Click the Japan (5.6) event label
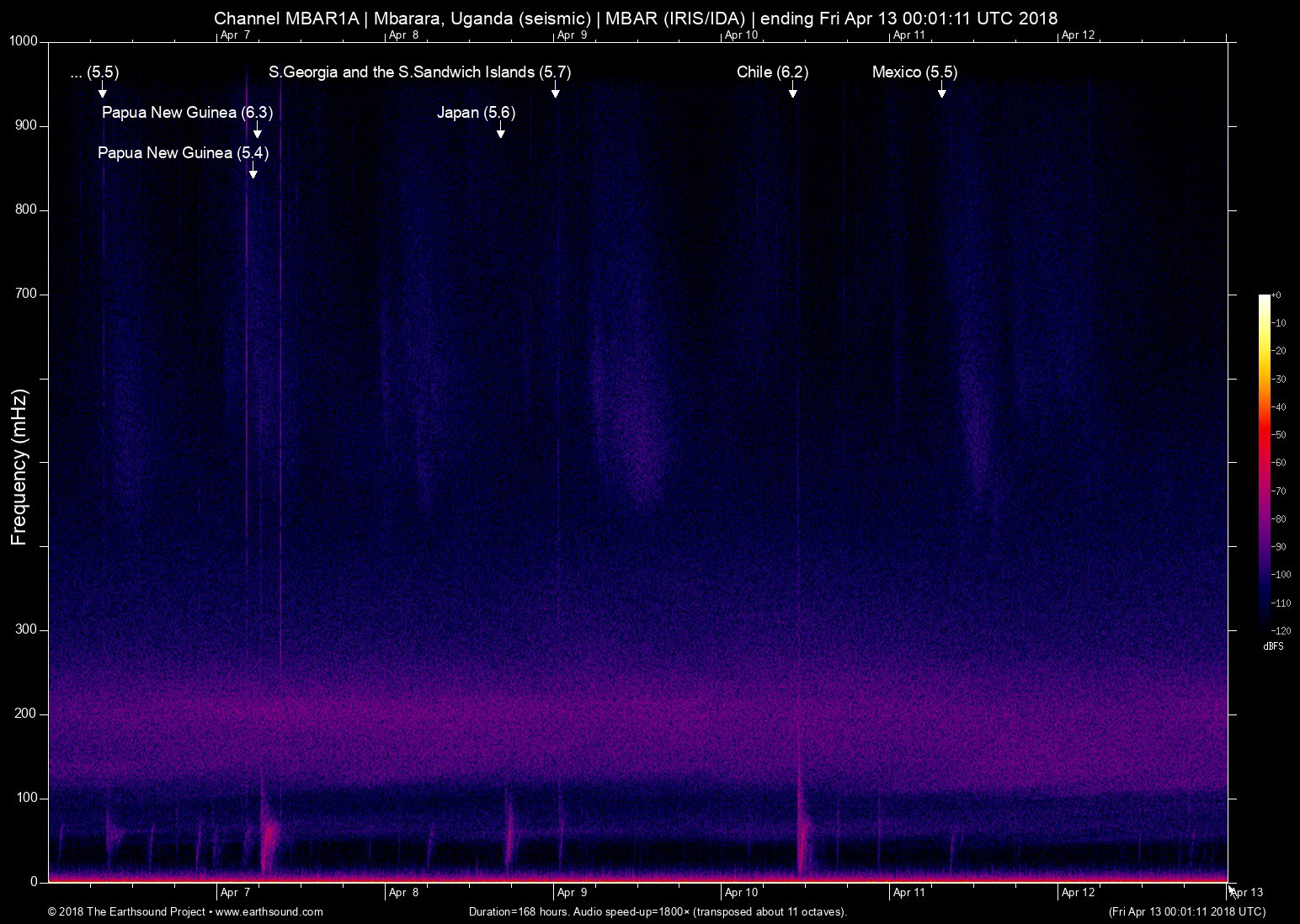The height and width of the screenshot is (924, 1300). pyautogui.click(x=476, y=113)
